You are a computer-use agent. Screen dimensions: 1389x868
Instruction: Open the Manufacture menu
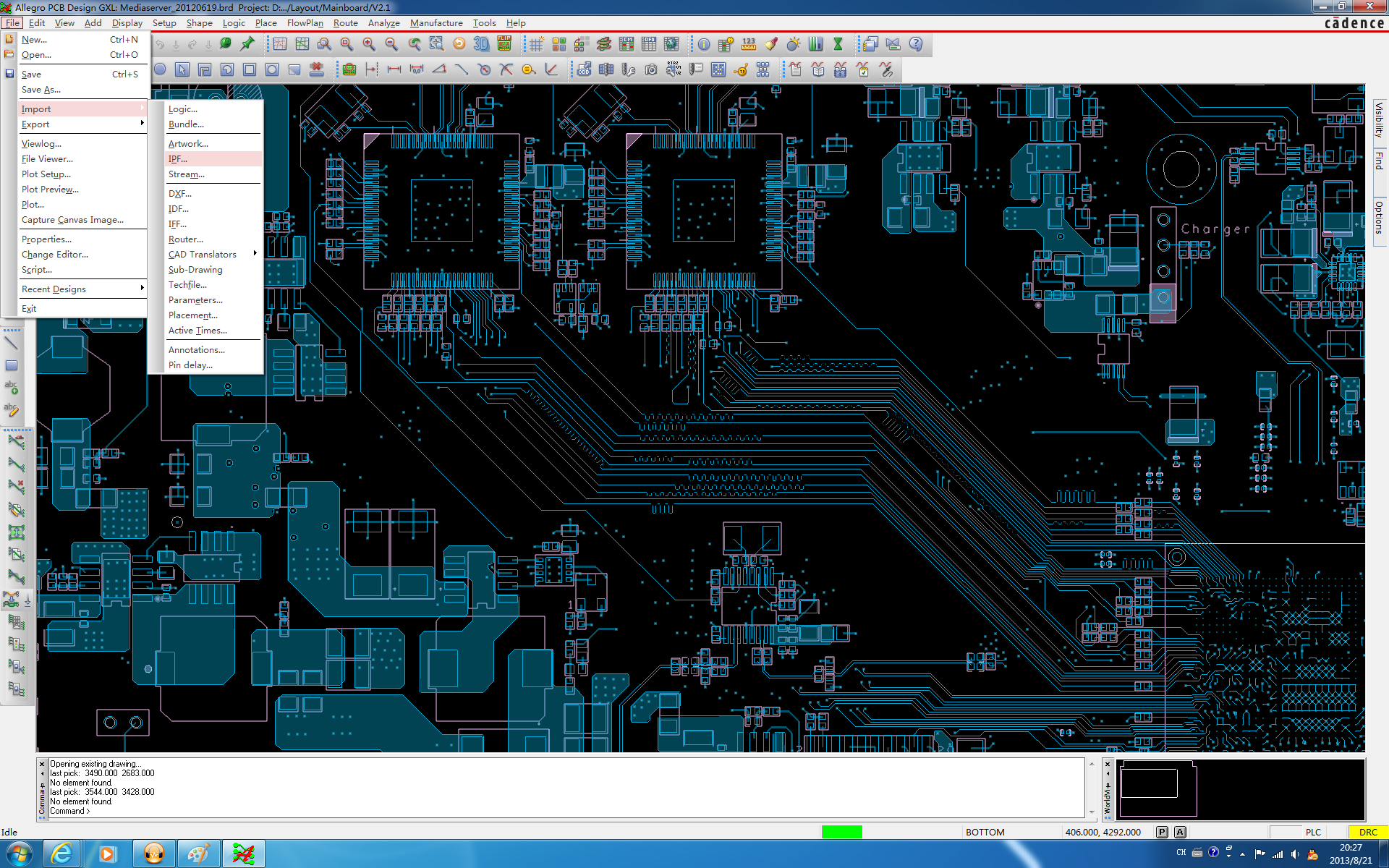tap(436, 23)
